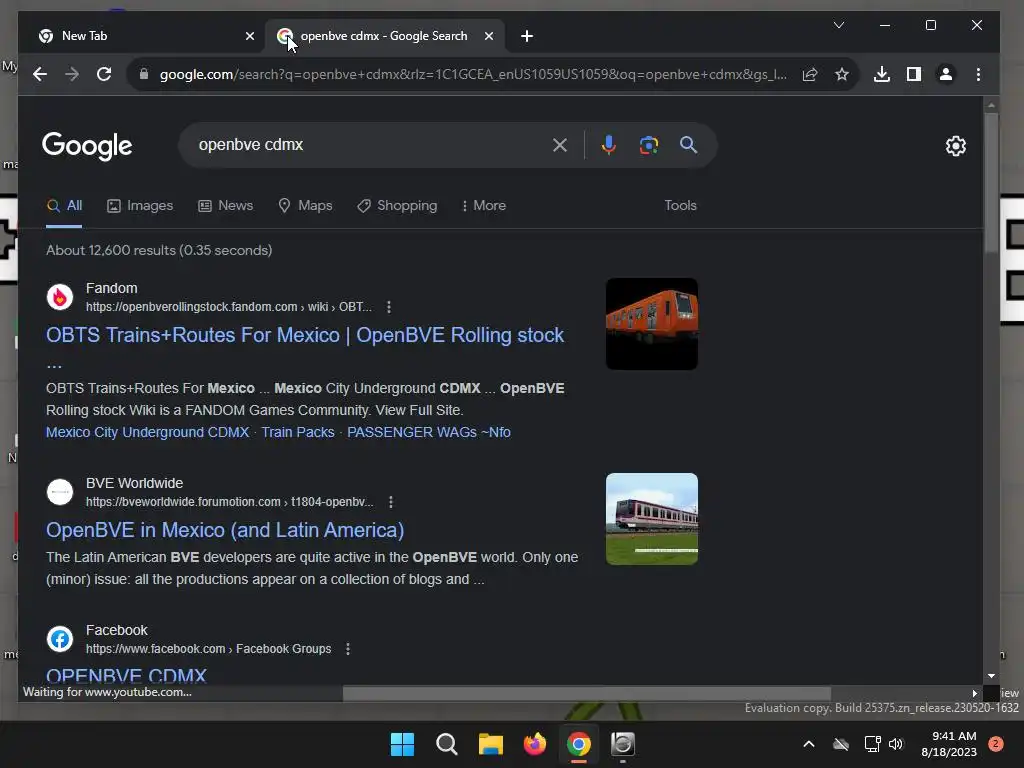The height and width of the screenshot is (768, 1024).
Task: Switch to Images results
Action: tap(140, 206)
